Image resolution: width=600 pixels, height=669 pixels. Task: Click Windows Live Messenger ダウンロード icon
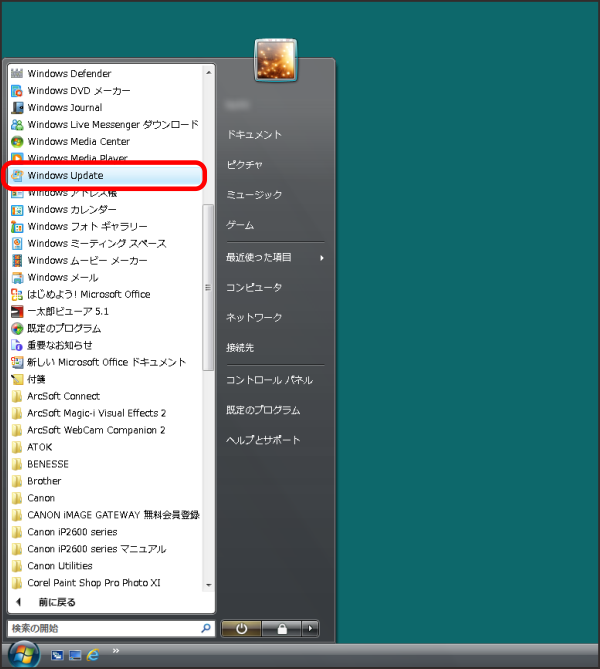click(17, 125)
